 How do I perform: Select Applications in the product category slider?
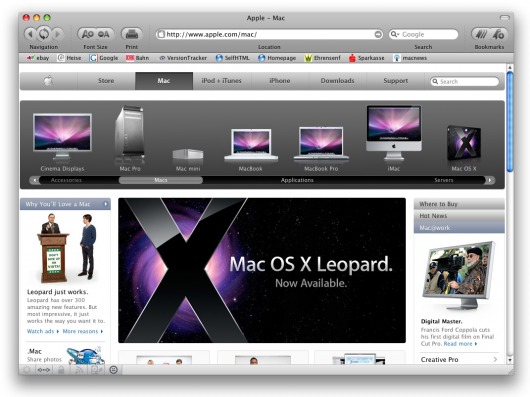coord(297,180)
